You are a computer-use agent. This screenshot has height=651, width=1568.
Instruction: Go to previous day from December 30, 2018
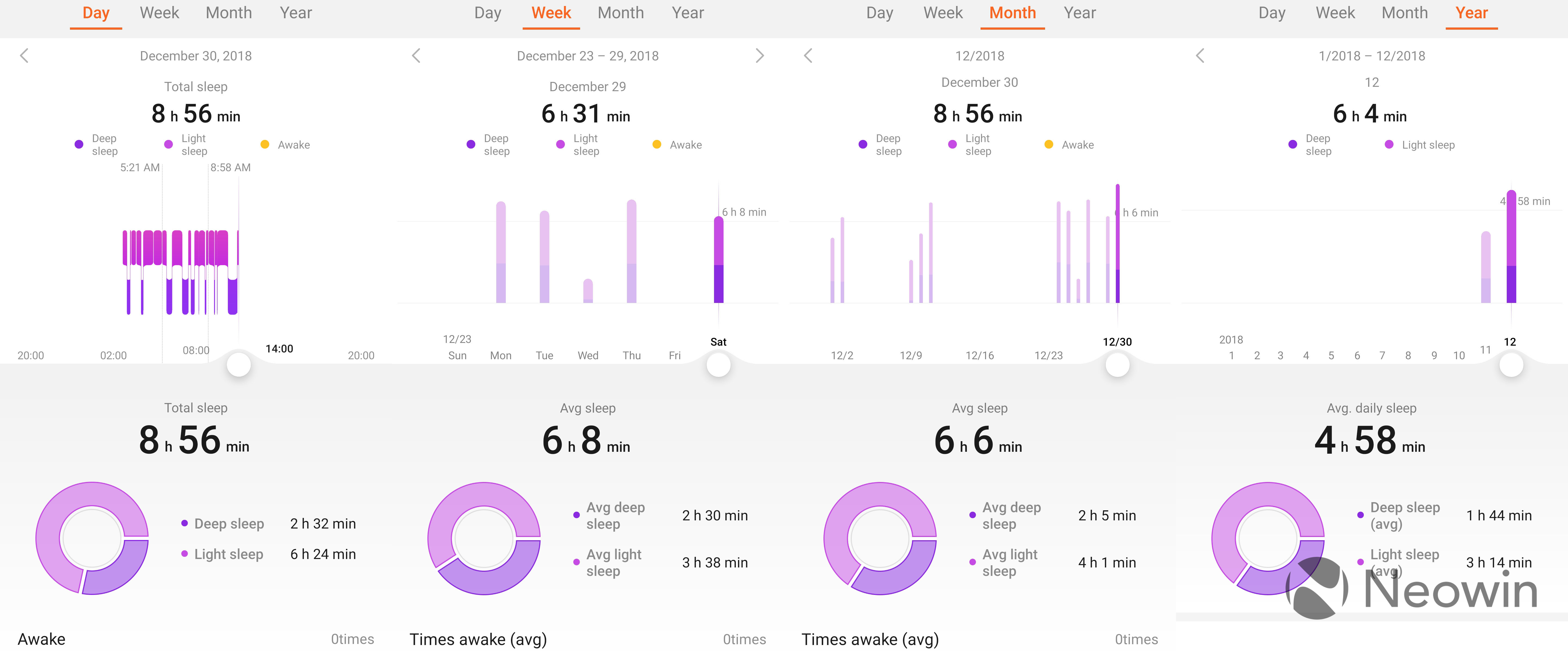pyautogui.click(x=24, y=56)
